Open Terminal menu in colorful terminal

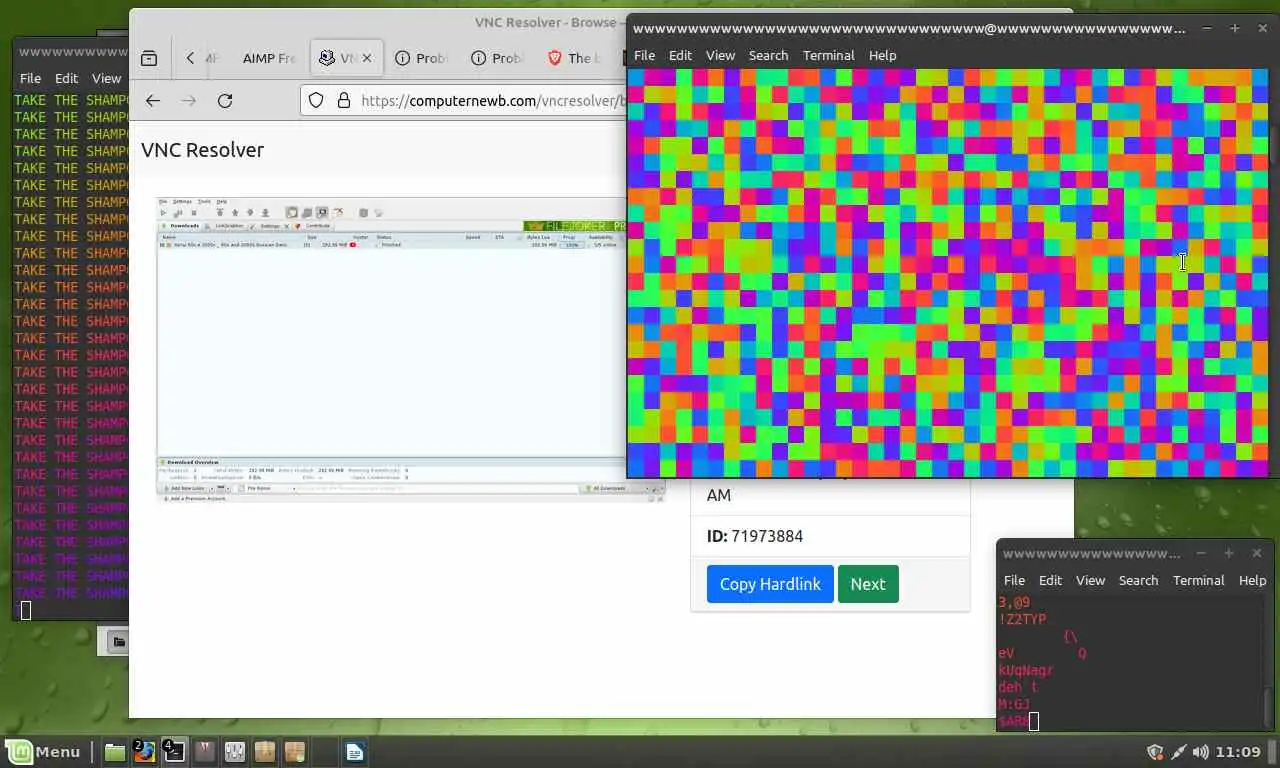(828, 55)
